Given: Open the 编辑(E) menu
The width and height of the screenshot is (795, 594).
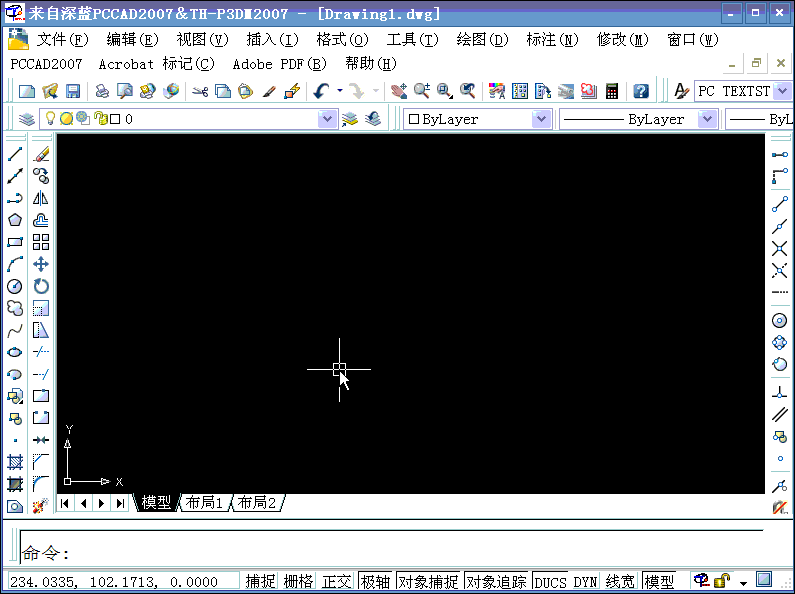Looking at the screenshot, I should click(x=133, y=40).
